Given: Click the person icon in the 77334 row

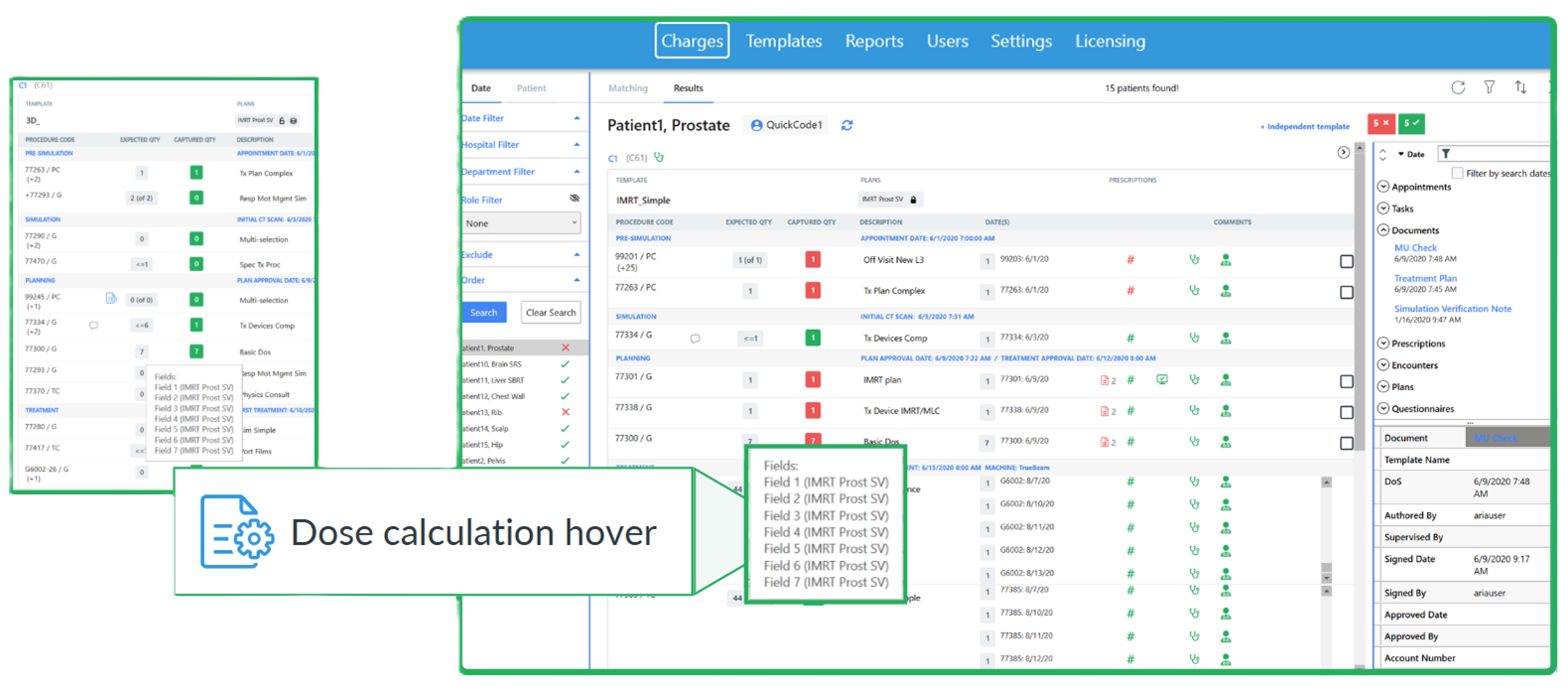Looking at the screenshot, I should [x=1226, y=338].
